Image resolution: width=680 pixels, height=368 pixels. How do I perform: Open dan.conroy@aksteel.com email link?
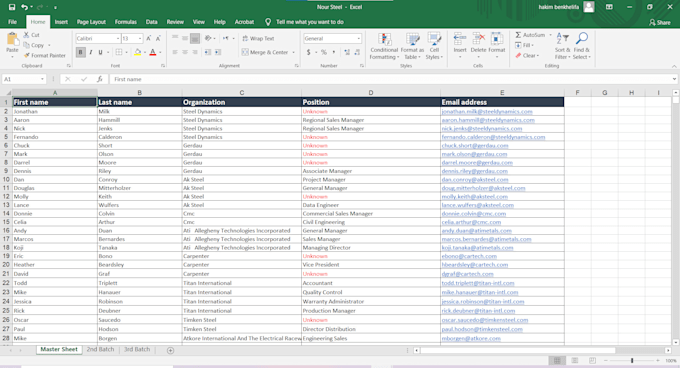[475, 180]
